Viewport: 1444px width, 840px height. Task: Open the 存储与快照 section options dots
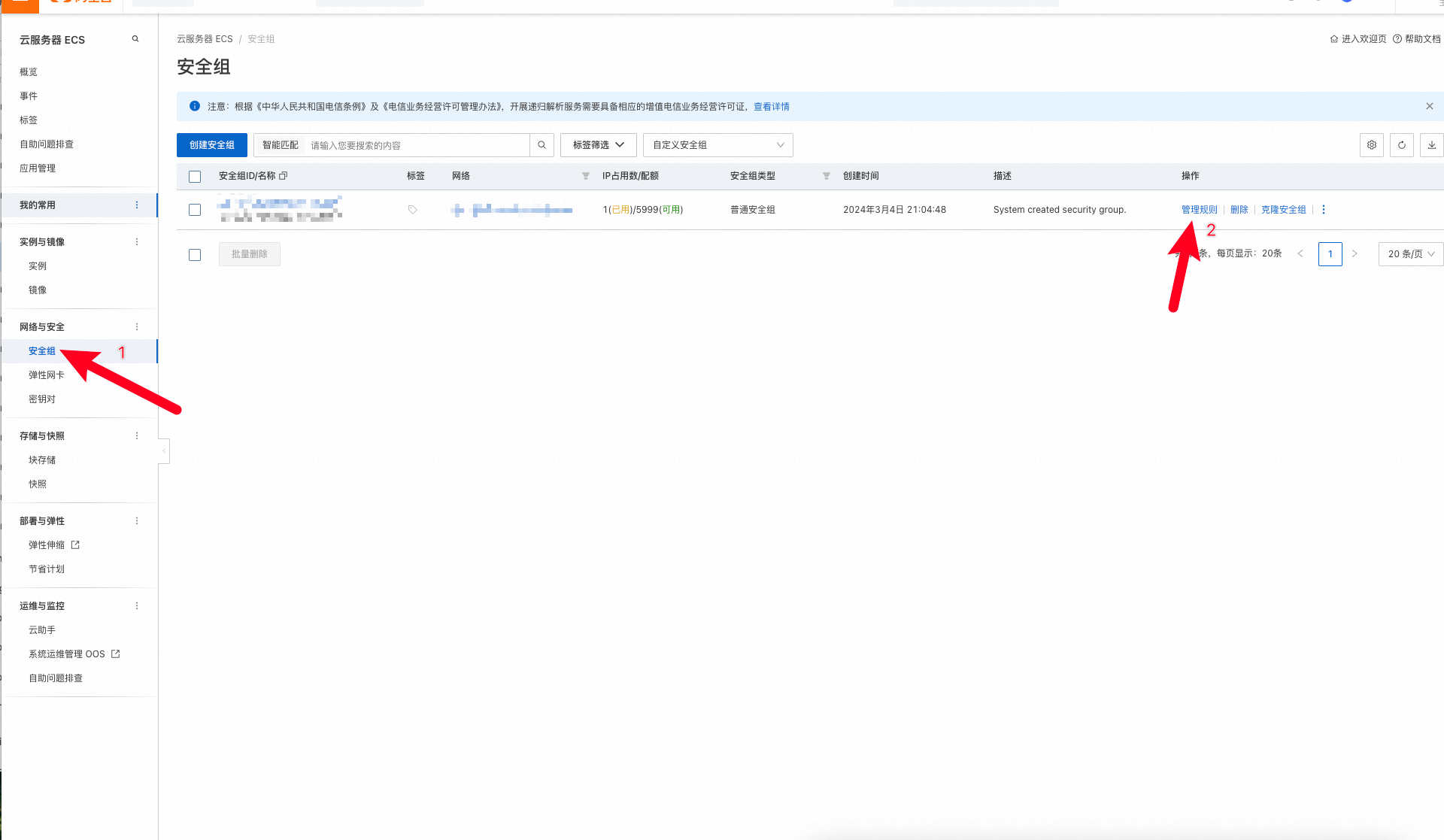(137, 436)
